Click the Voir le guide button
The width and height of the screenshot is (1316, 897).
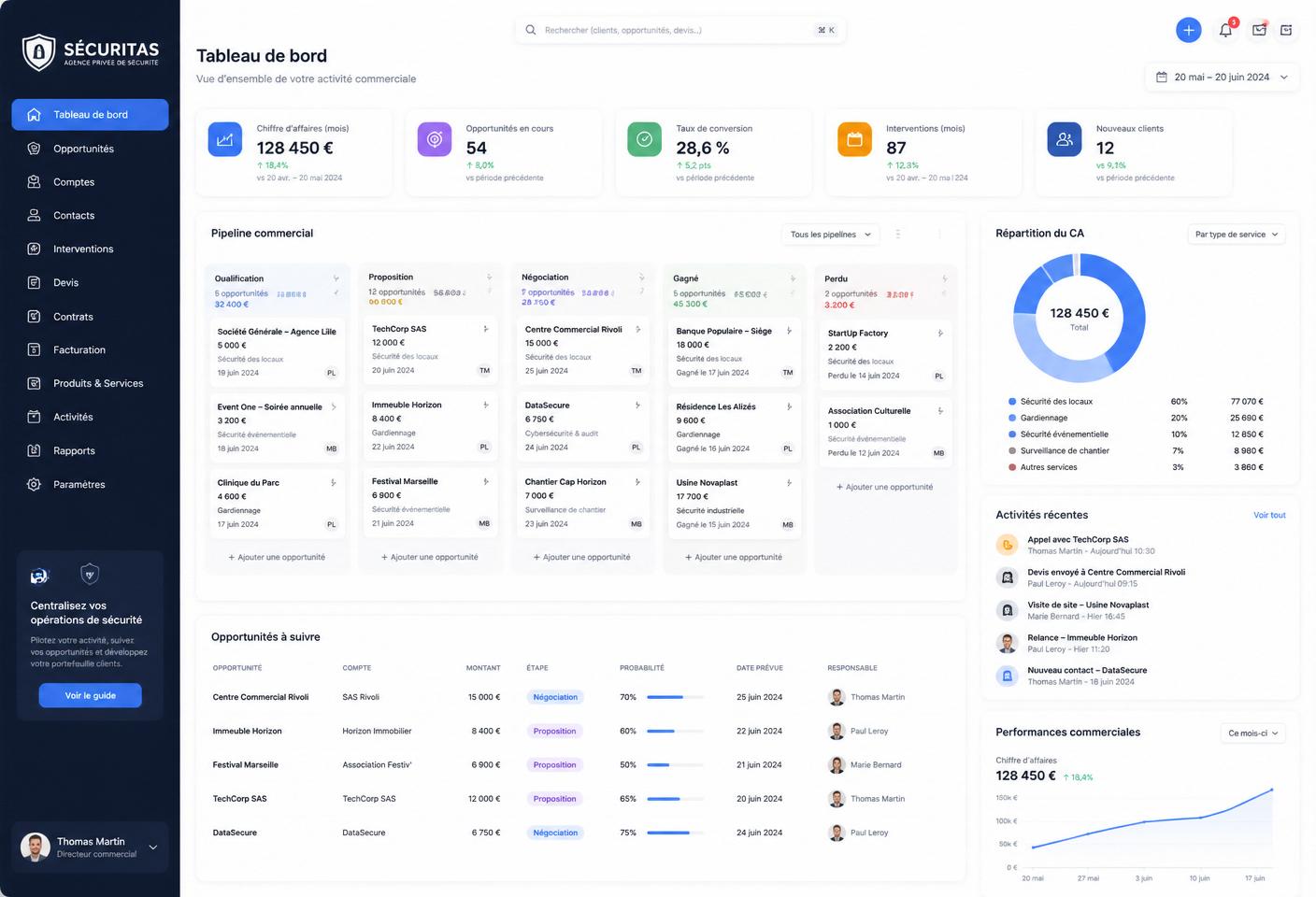point(90,695)
